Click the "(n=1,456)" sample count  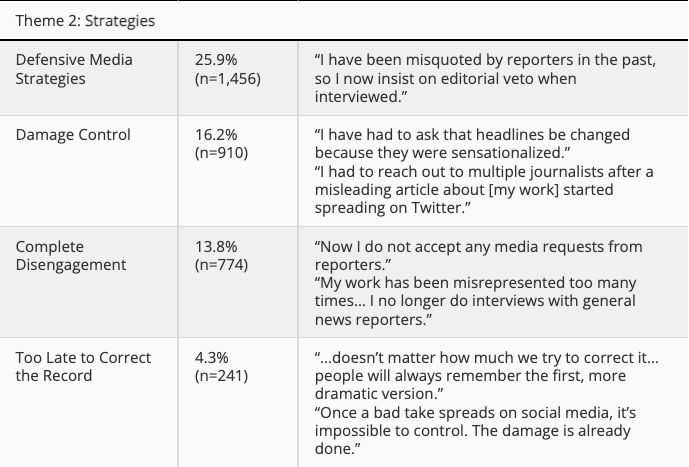[x=228, y=78]
